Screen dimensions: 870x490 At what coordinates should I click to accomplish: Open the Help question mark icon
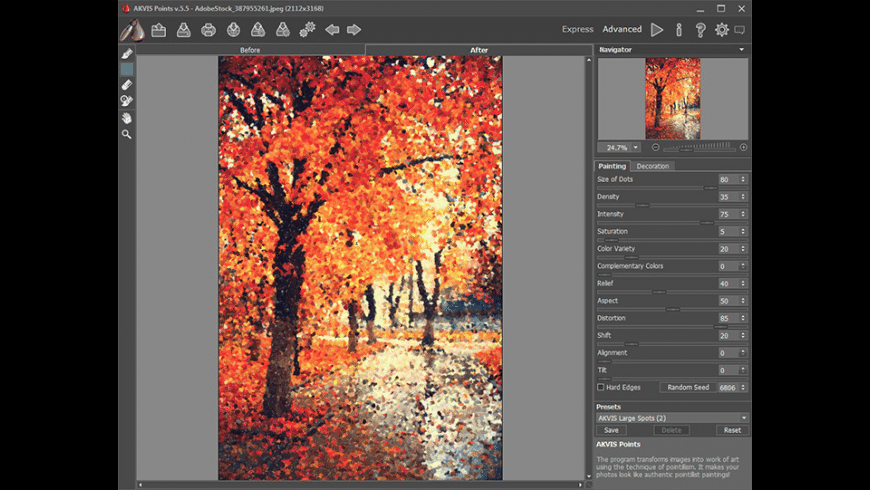pos(700,29)
